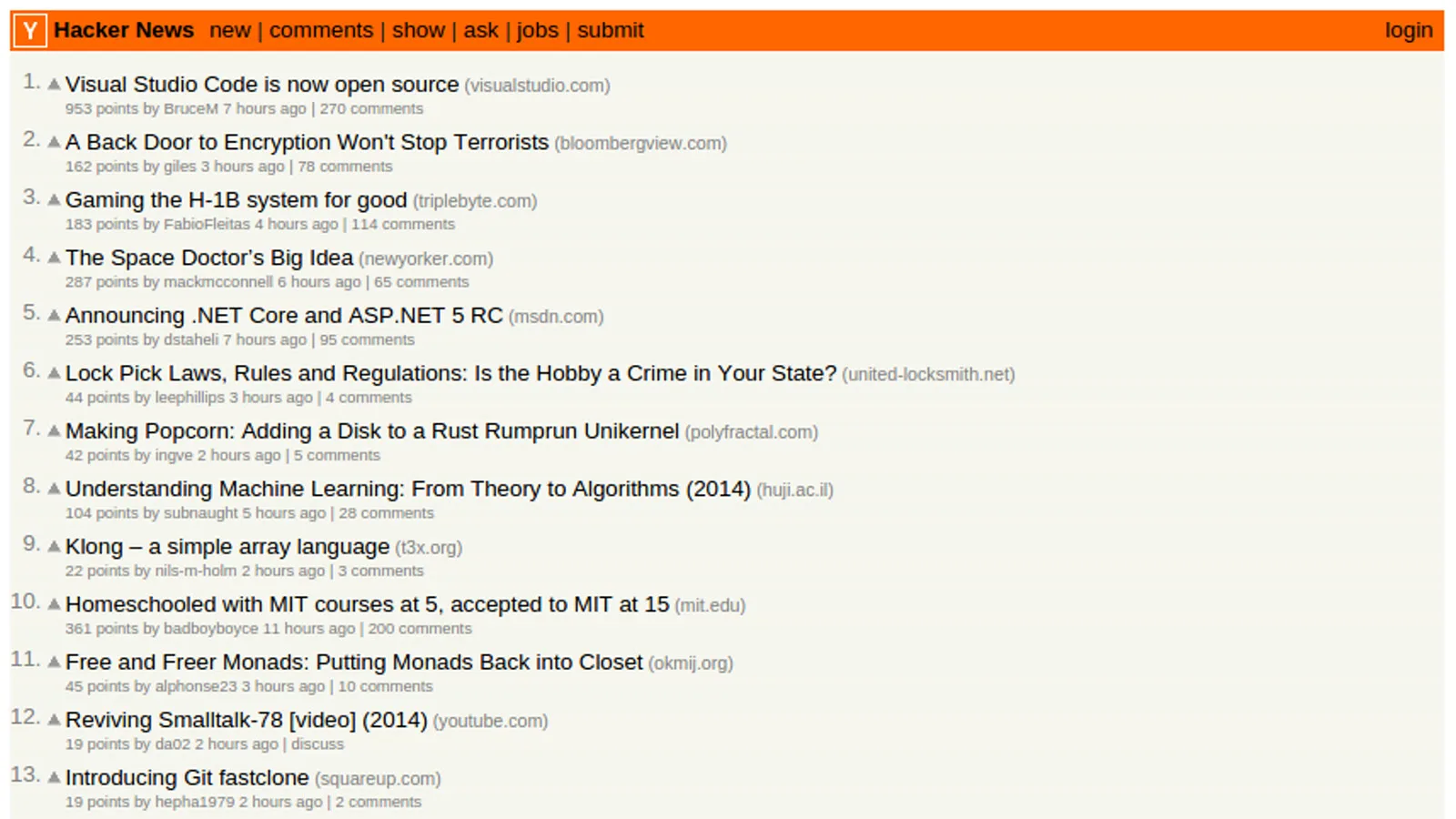The width and height of the screenshot is (1456, 819).
Task: Upvote Reviving Smalltalk-78 story
Action: click(55, 720)
